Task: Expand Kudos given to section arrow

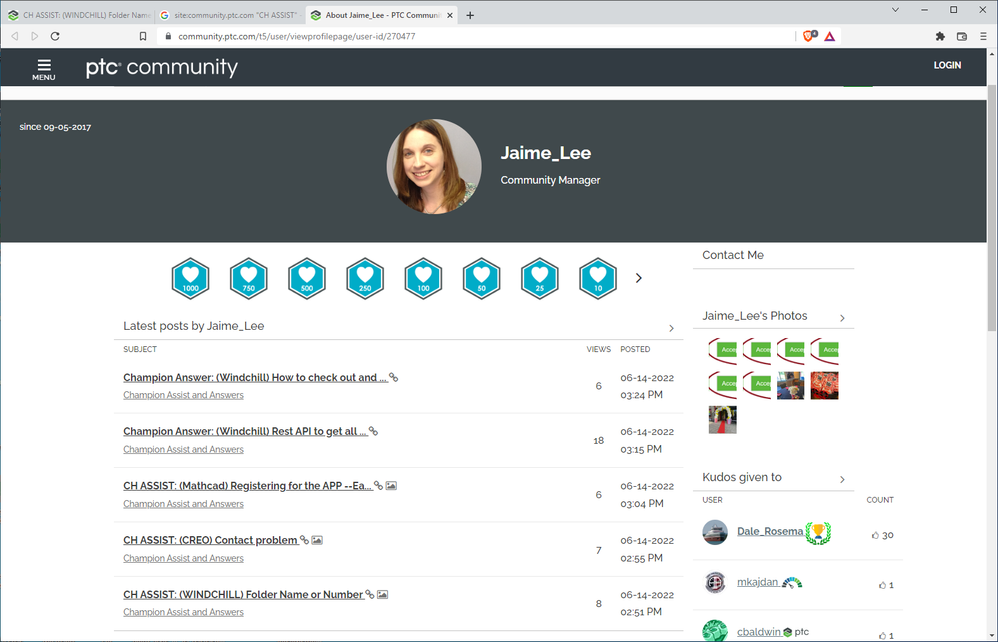Action: pos(842,479)
